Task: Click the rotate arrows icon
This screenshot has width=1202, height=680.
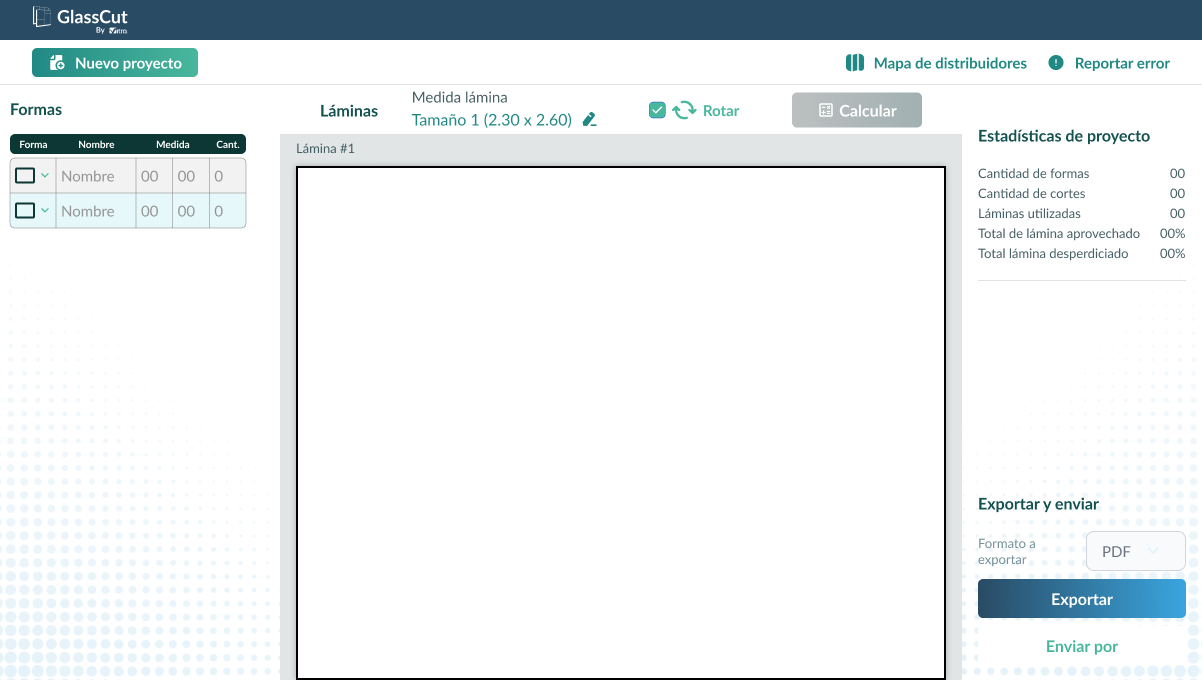Action: tap(684, 110)
